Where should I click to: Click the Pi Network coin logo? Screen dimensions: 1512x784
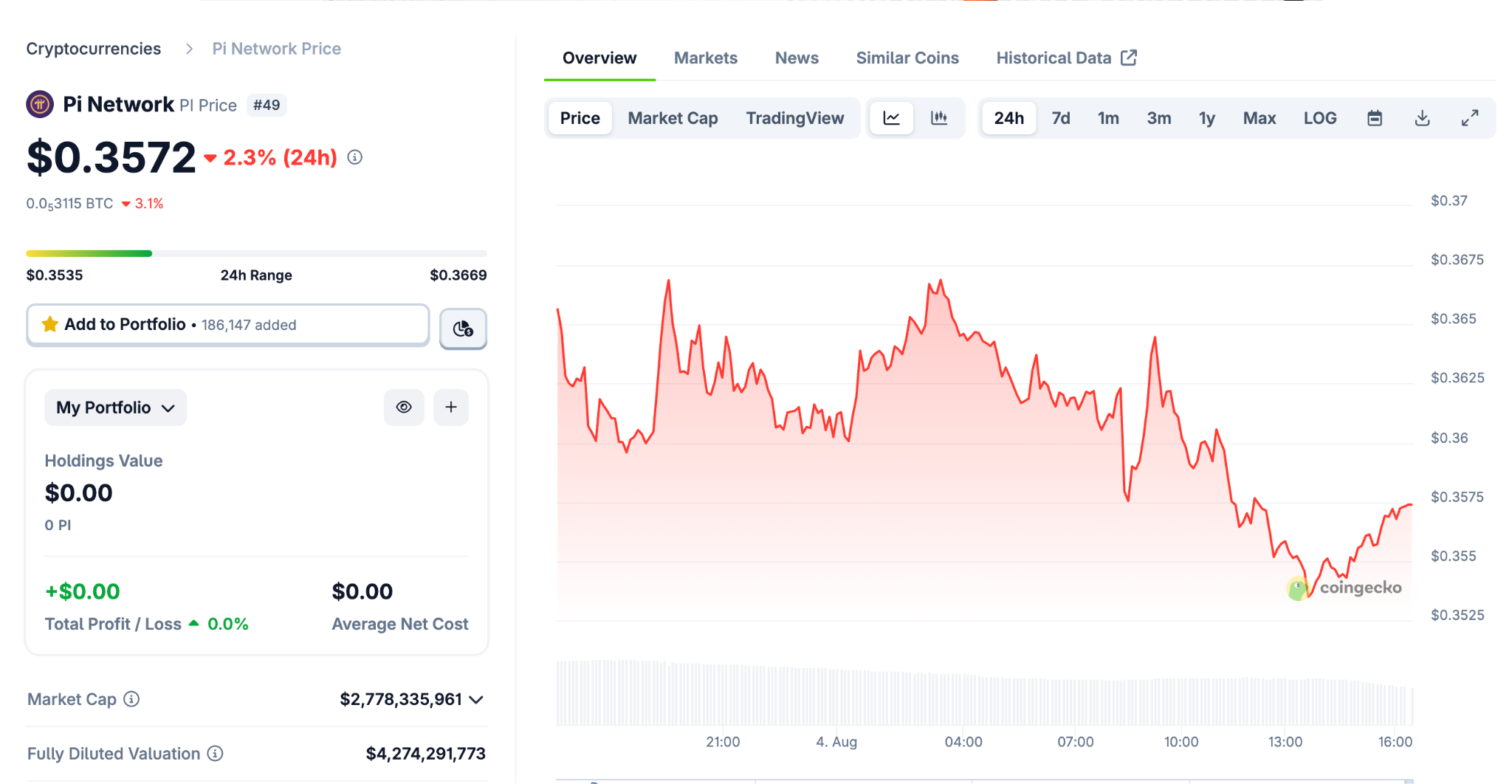(40, 104)
